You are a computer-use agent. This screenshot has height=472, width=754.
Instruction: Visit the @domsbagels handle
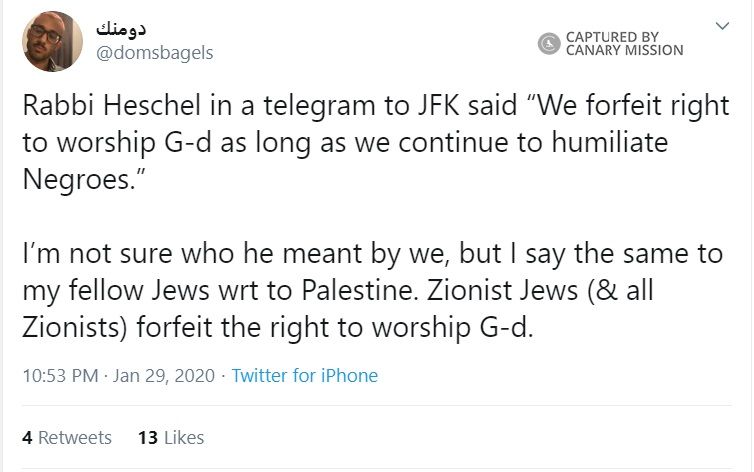pos(154,53)
